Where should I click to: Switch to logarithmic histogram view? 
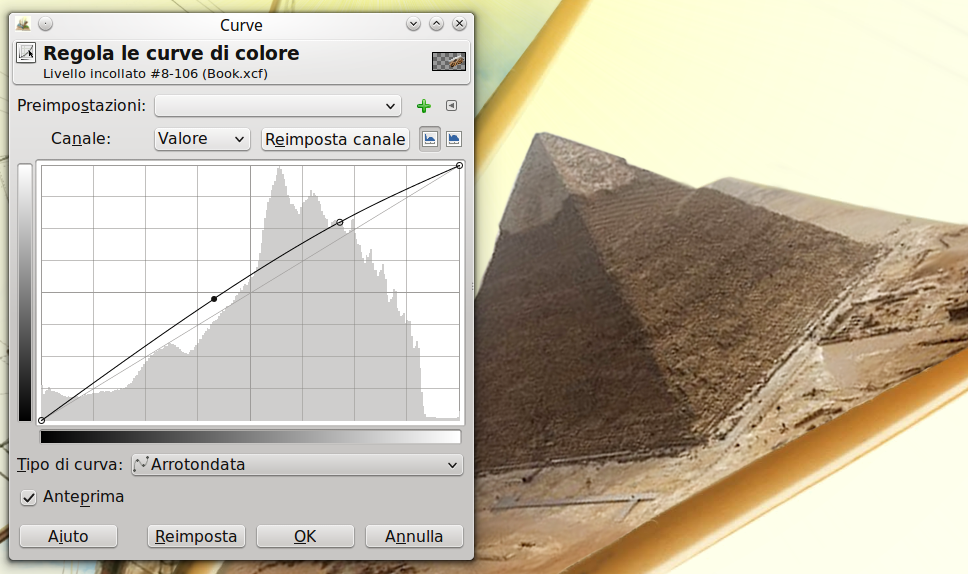tap(454, 139)
